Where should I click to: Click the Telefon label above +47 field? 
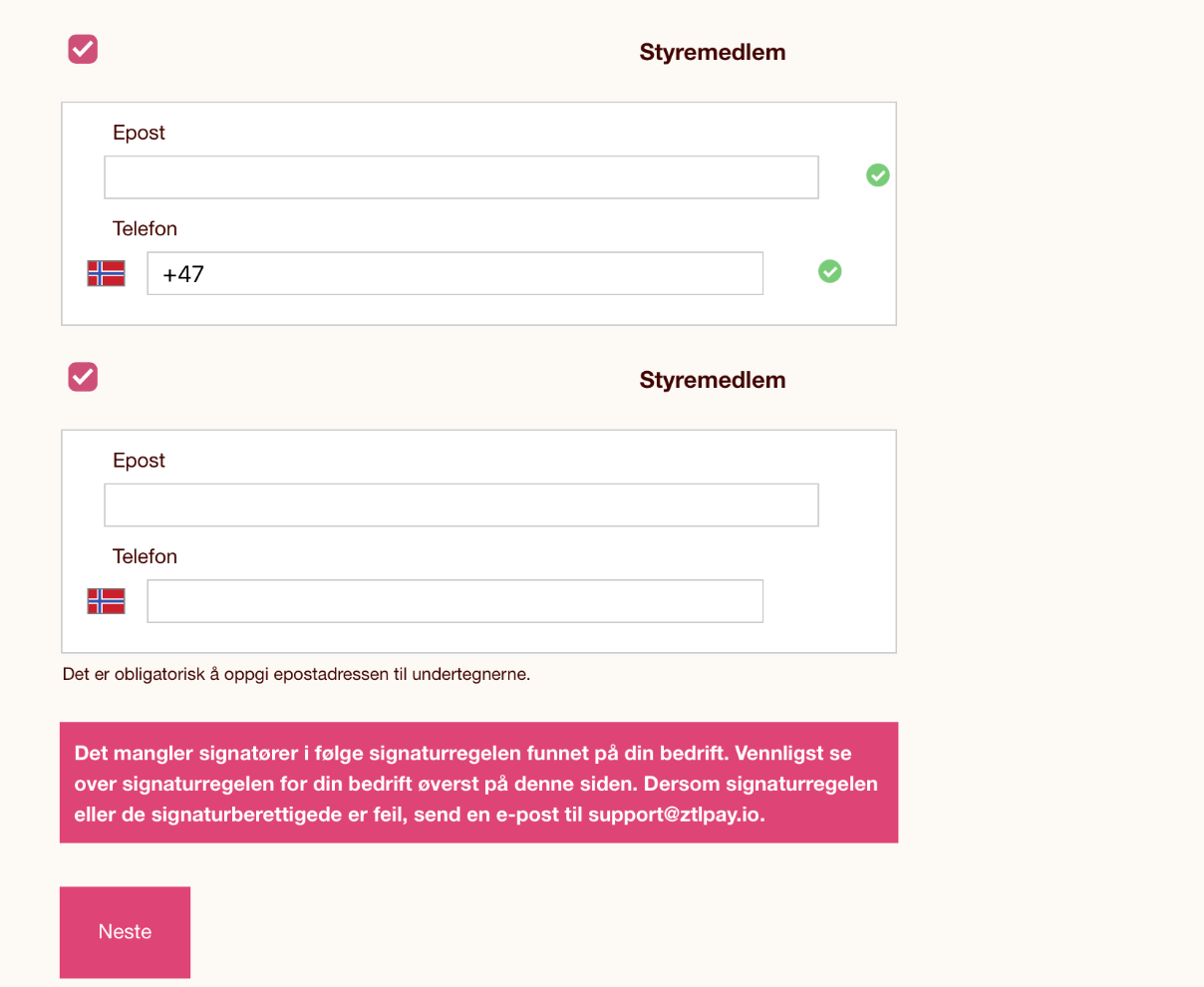pyautogui.click(x=145, y=229)
